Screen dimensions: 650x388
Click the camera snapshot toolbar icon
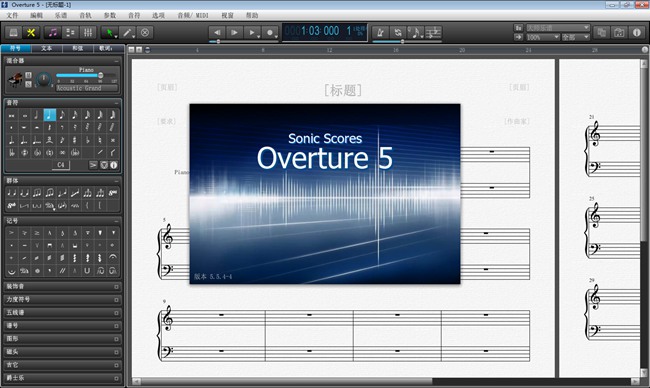coord(619,32)
